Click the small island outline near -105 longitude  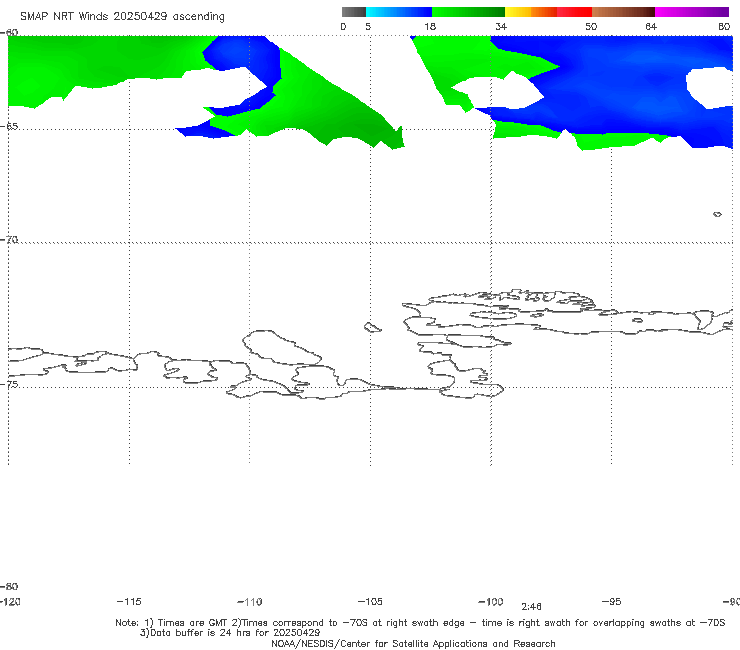tap(372, 327)
